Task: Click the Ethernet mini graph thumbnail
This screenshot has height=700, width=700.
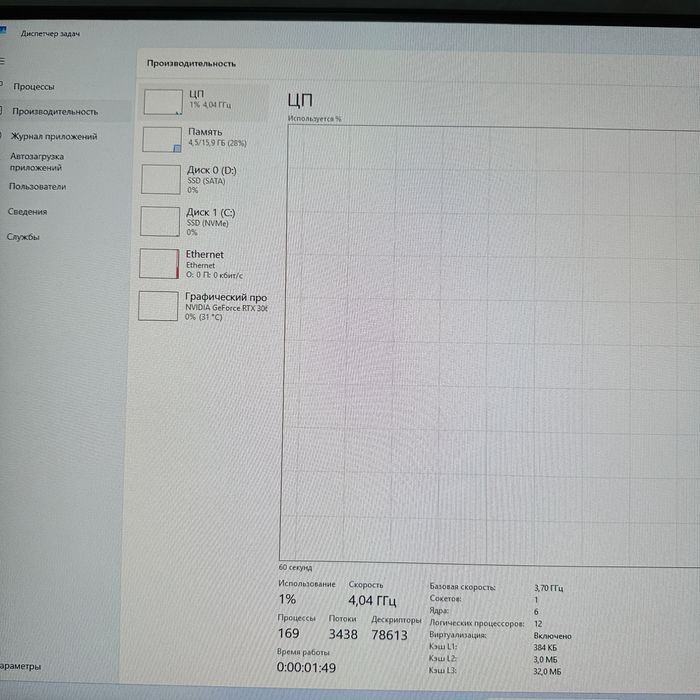Action: 159,264
